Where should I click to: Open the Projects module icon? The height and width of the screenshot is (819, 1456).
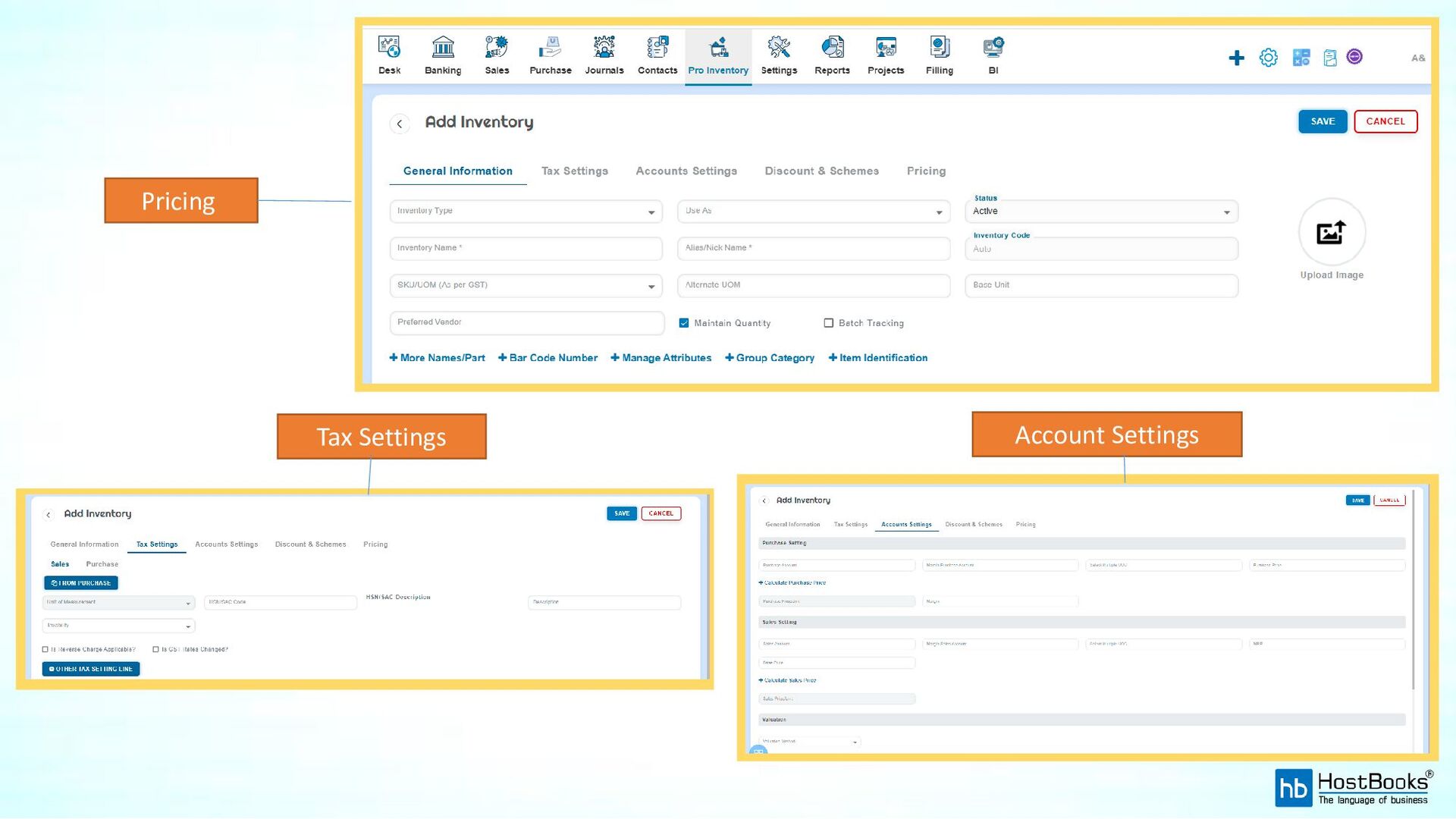(x=885, y=48)
